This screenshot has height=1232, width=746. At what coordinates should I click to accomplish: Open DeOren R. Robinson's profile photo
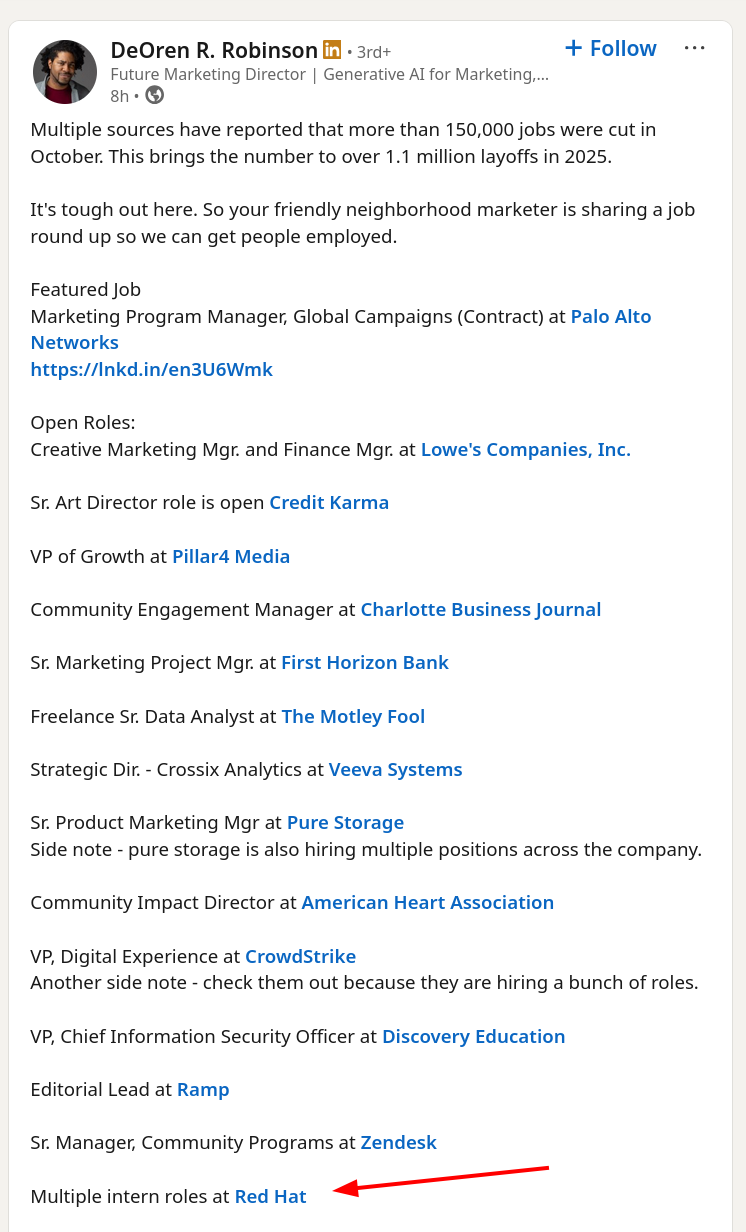65,72
